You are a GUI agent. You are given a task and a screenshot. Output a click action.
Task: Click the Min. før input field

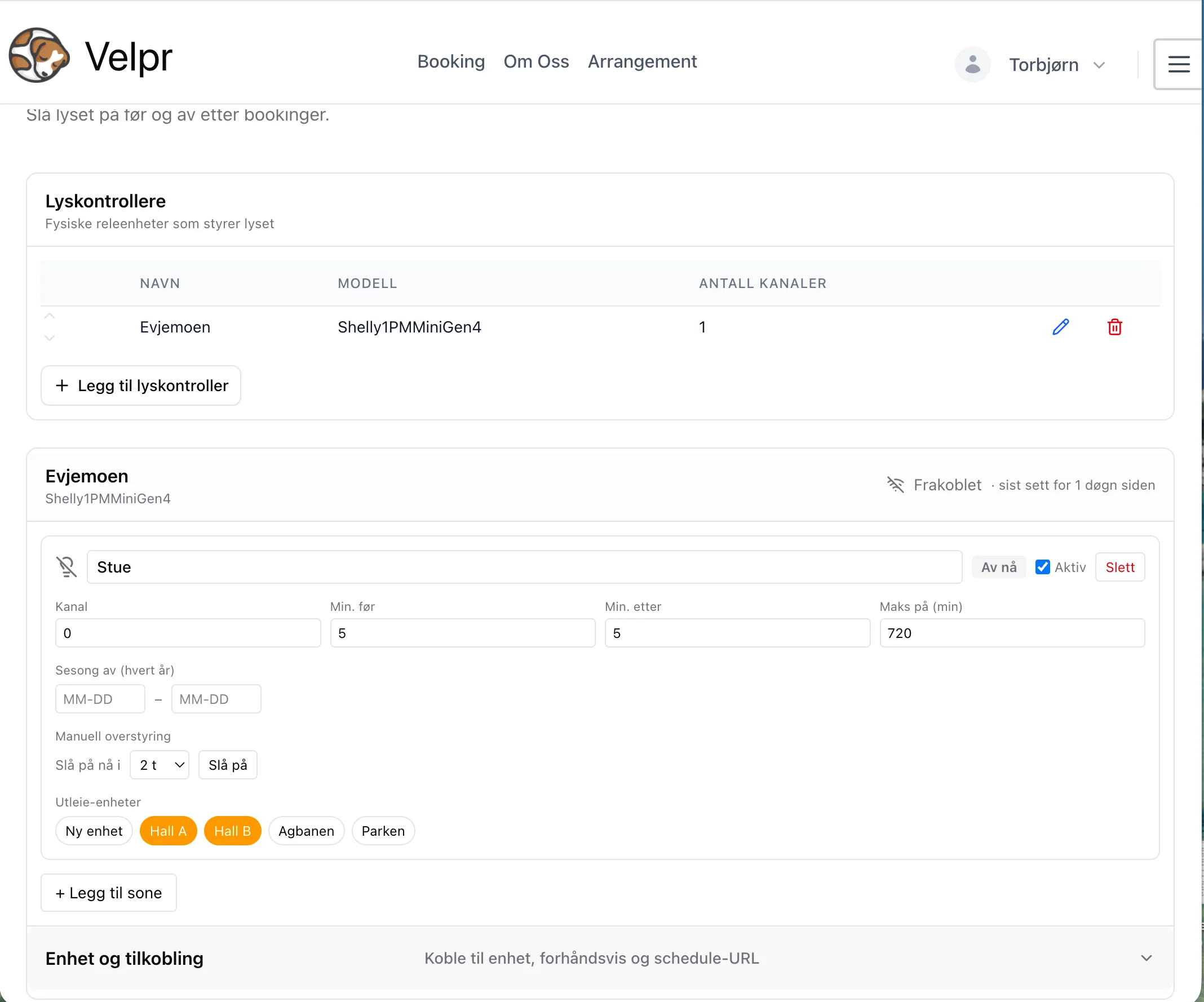463,633
